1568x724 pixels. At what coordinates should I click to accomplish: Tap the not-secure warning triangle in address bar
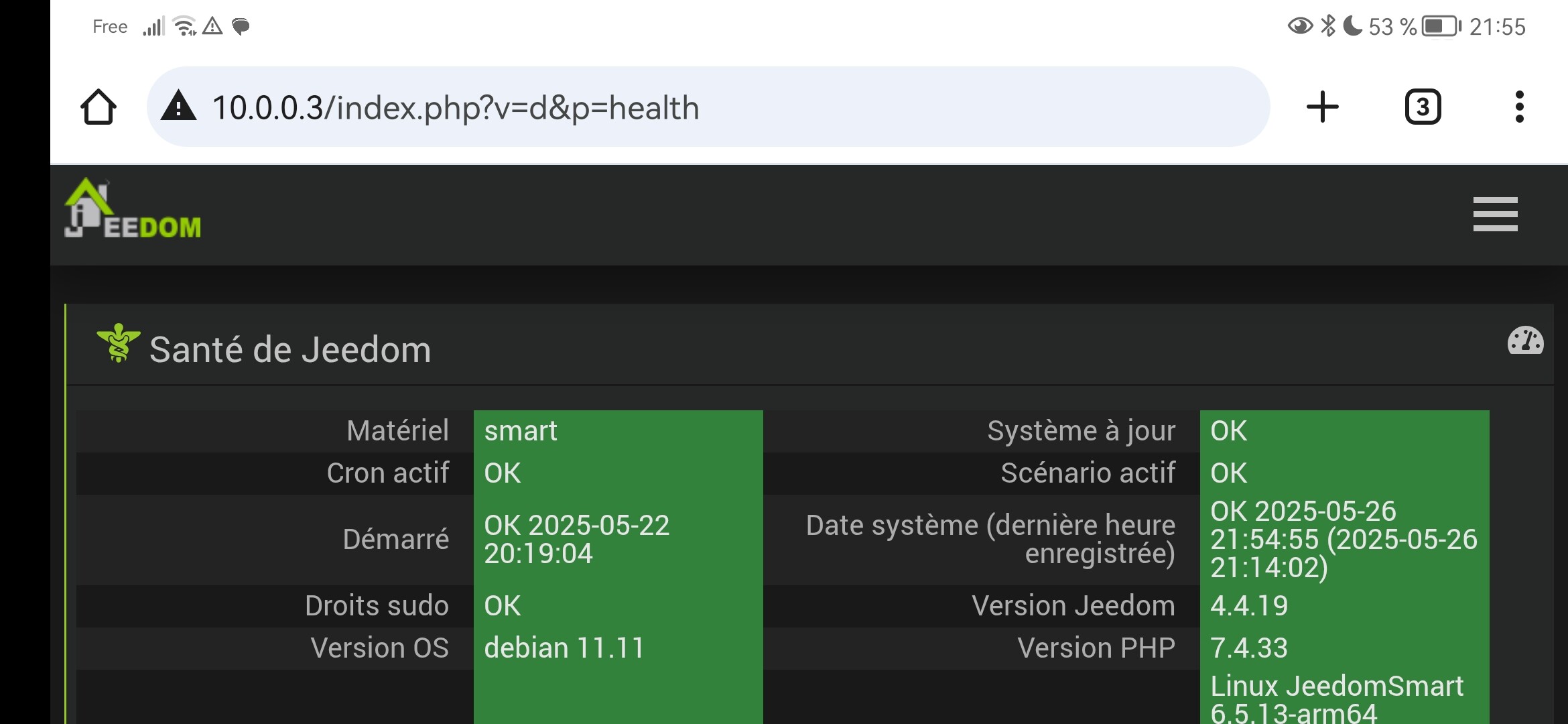(178, 107)
